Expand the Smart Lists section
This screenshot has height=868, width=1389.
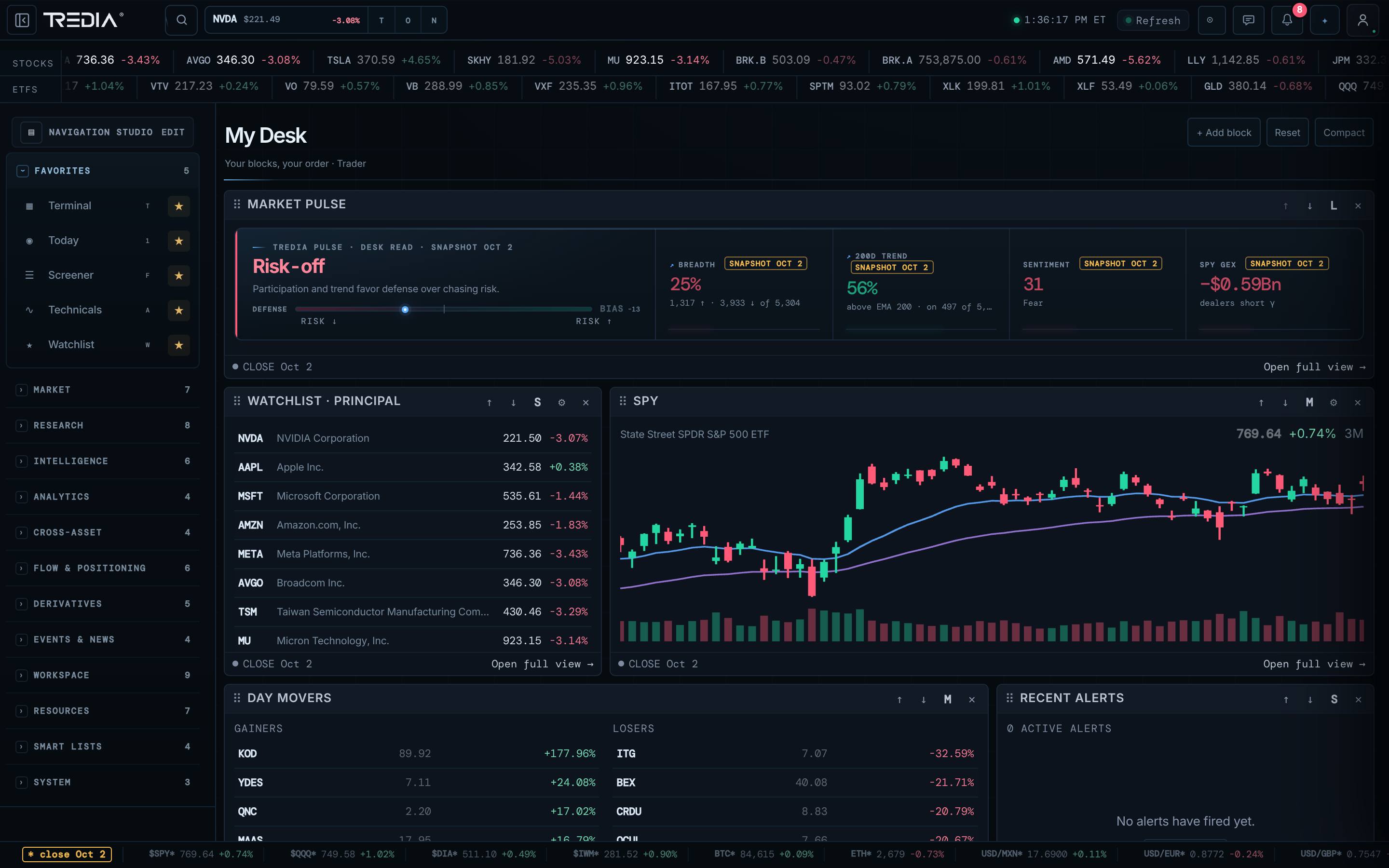(x=103, y=746)
